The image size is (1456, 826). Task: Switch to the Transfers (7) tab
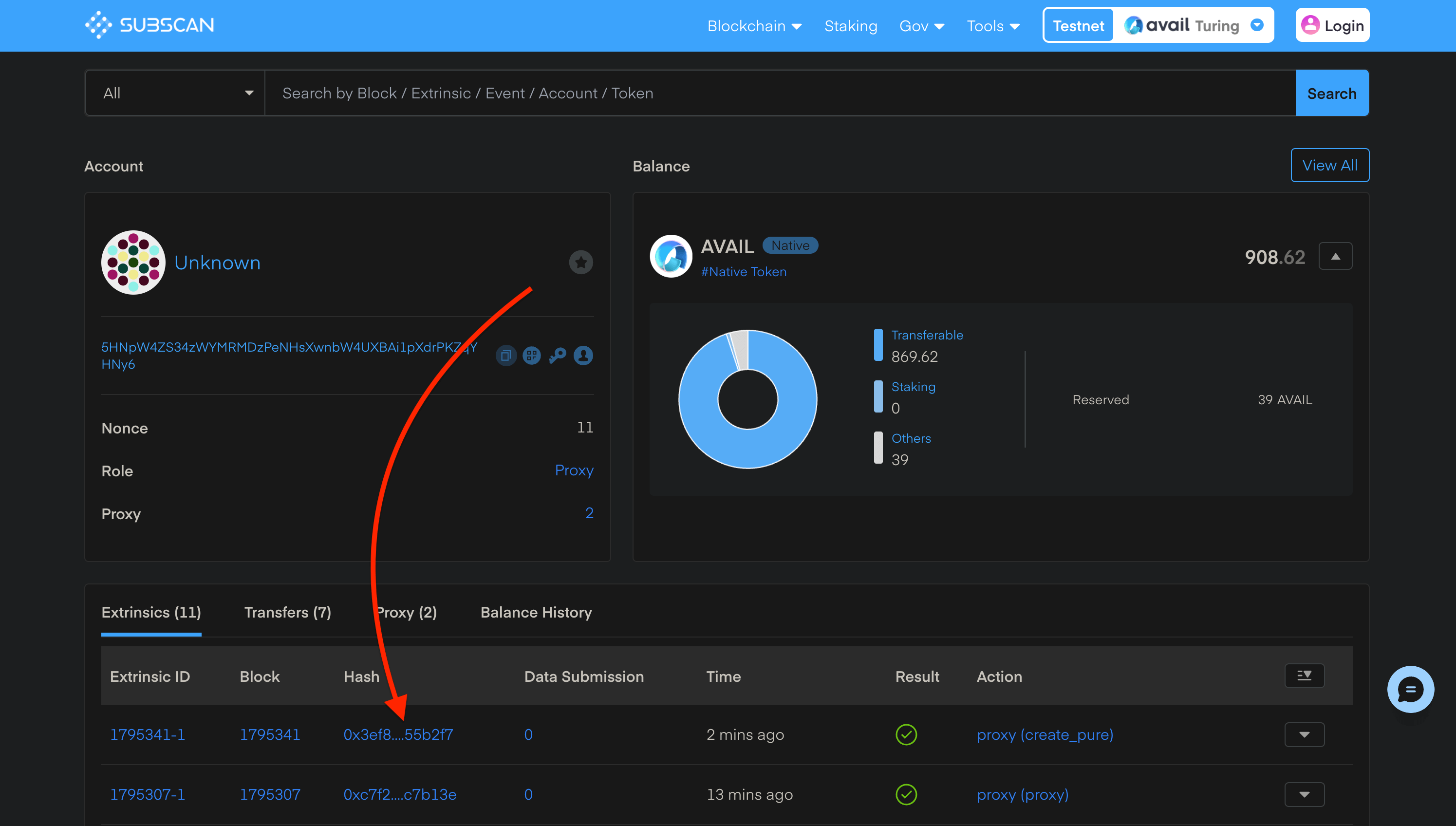pos(288,612)
